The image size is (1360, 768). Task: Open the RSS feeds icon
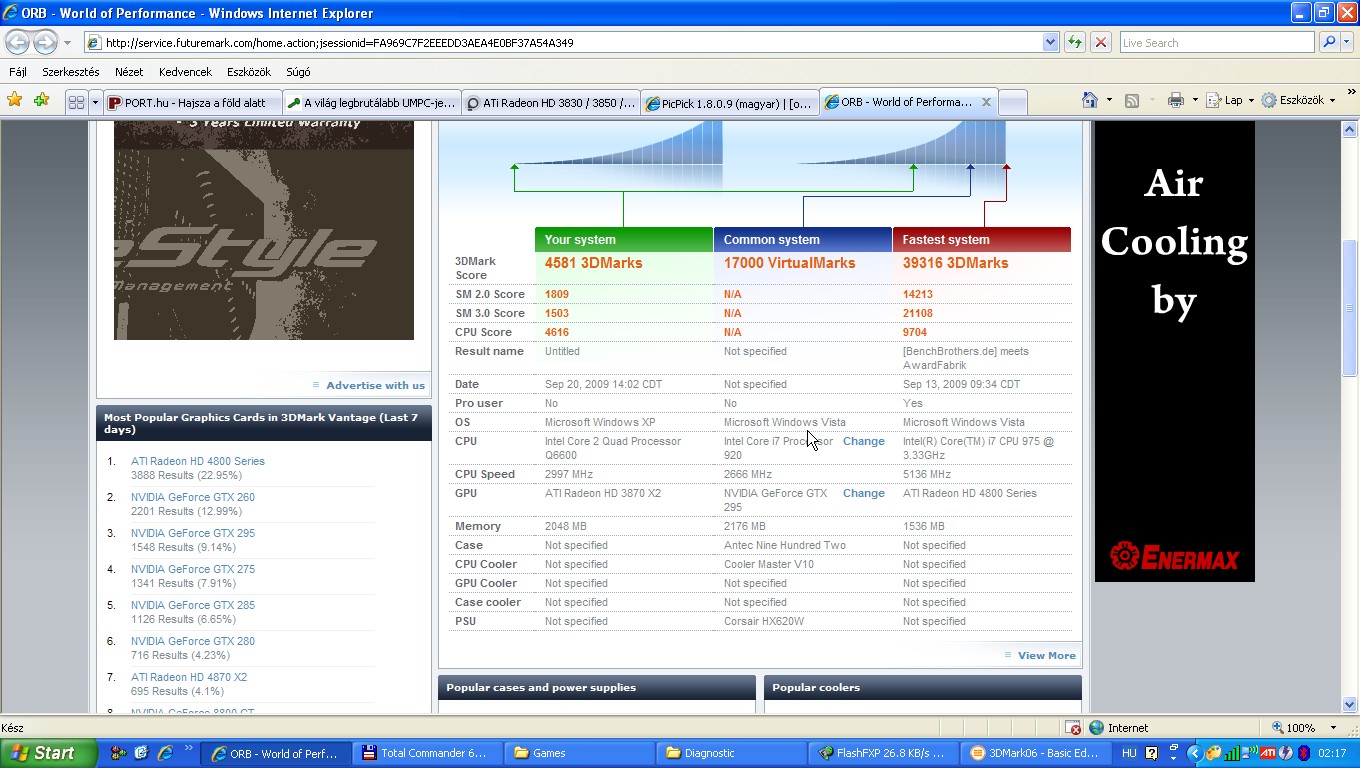pos(1132,100)
